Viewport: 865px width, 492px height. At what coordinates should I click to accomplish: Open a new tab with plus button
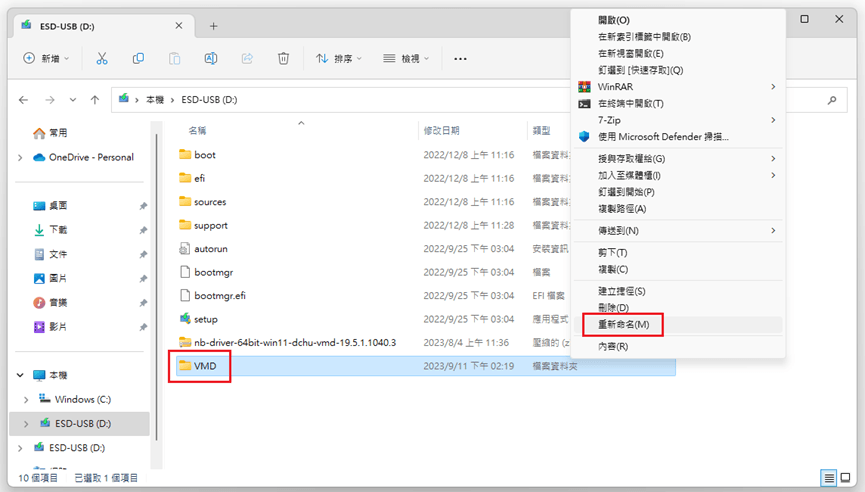214,25
